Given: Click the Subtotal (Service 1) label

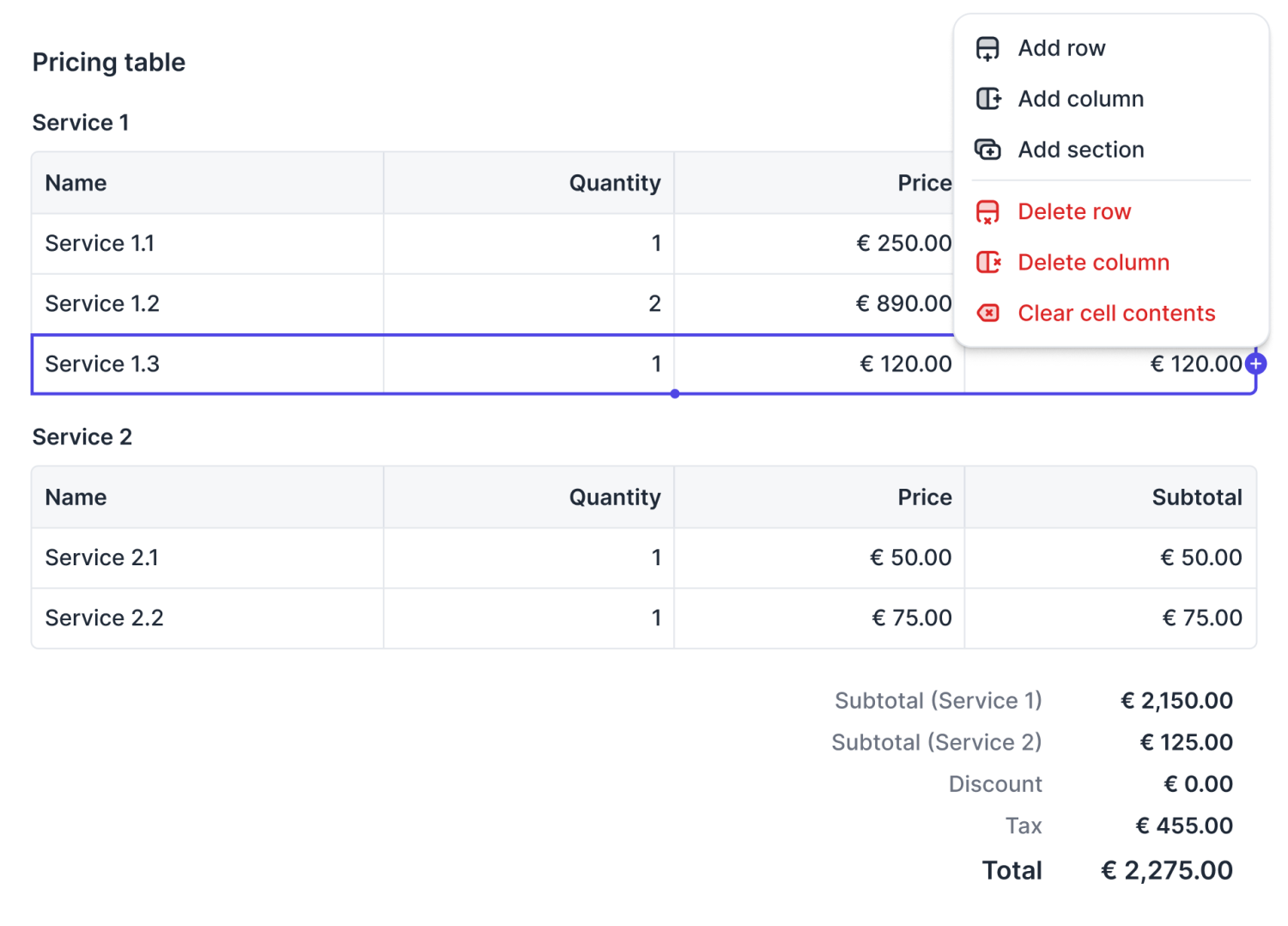Looking at the screenshot, I should pos(939,701).
